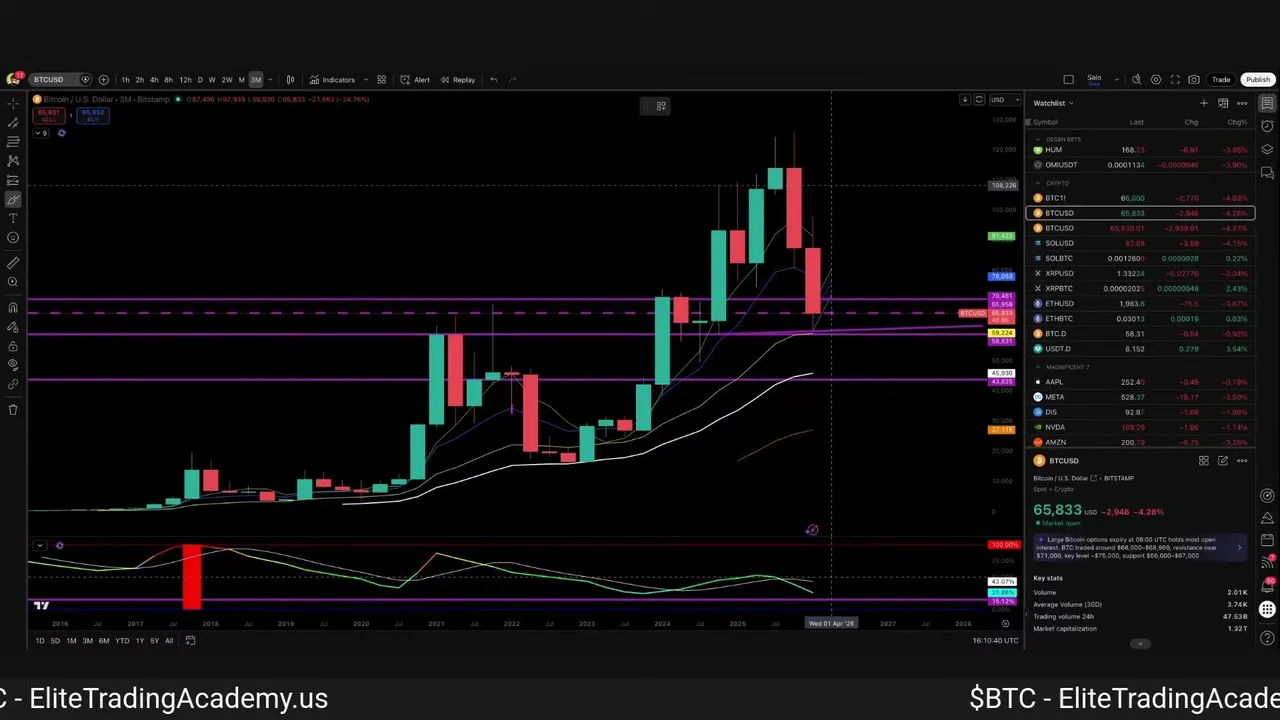Viewport: 1280px width, 720px height.
Task: Expand the Indicators favorites dropdown arrow
Action: [365, 80]
